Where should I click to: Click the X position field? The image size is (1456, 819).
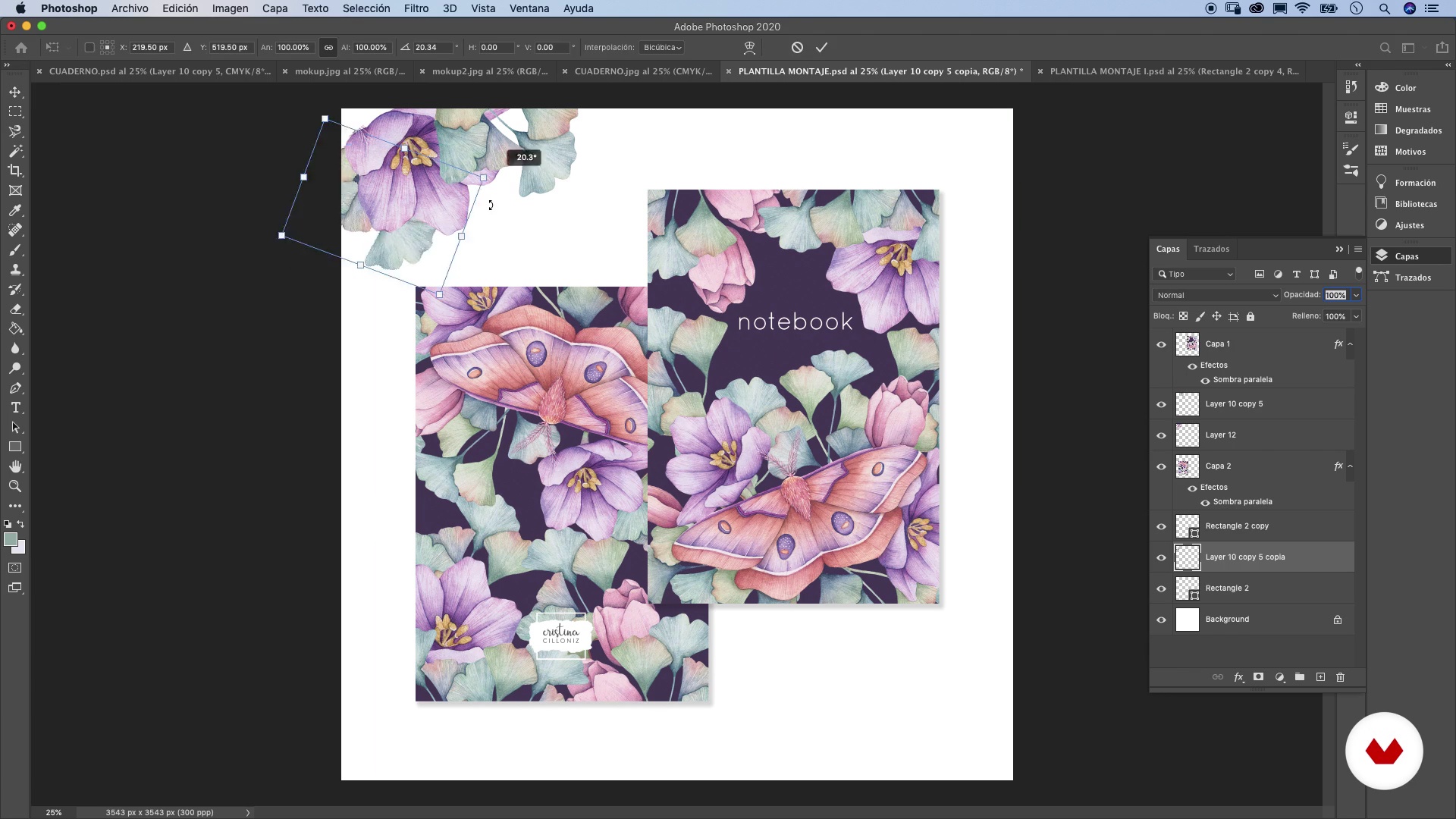(152, 47)
